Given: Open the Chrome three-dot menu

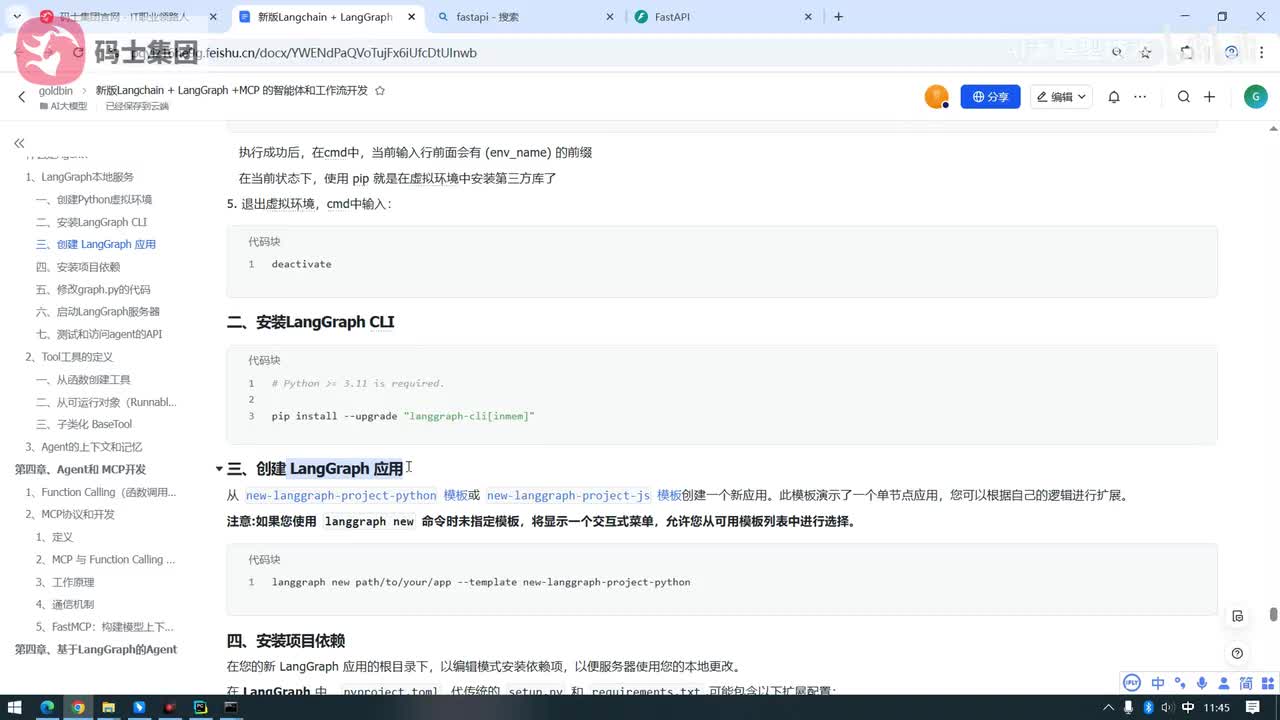Looking at the screenshot, I should pyautogui.click(x=1262, y=52).
